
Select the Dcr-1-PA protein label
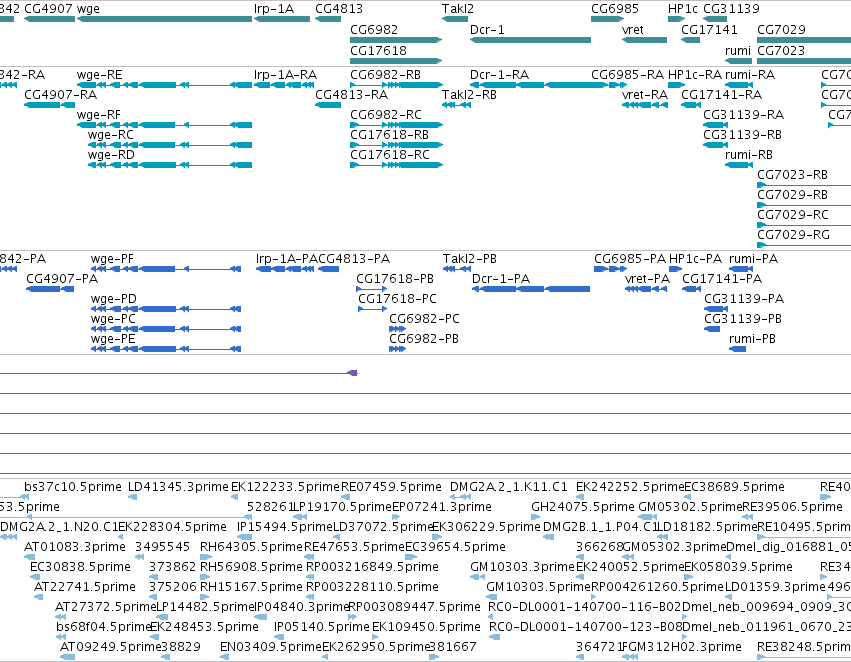(500, 278)
